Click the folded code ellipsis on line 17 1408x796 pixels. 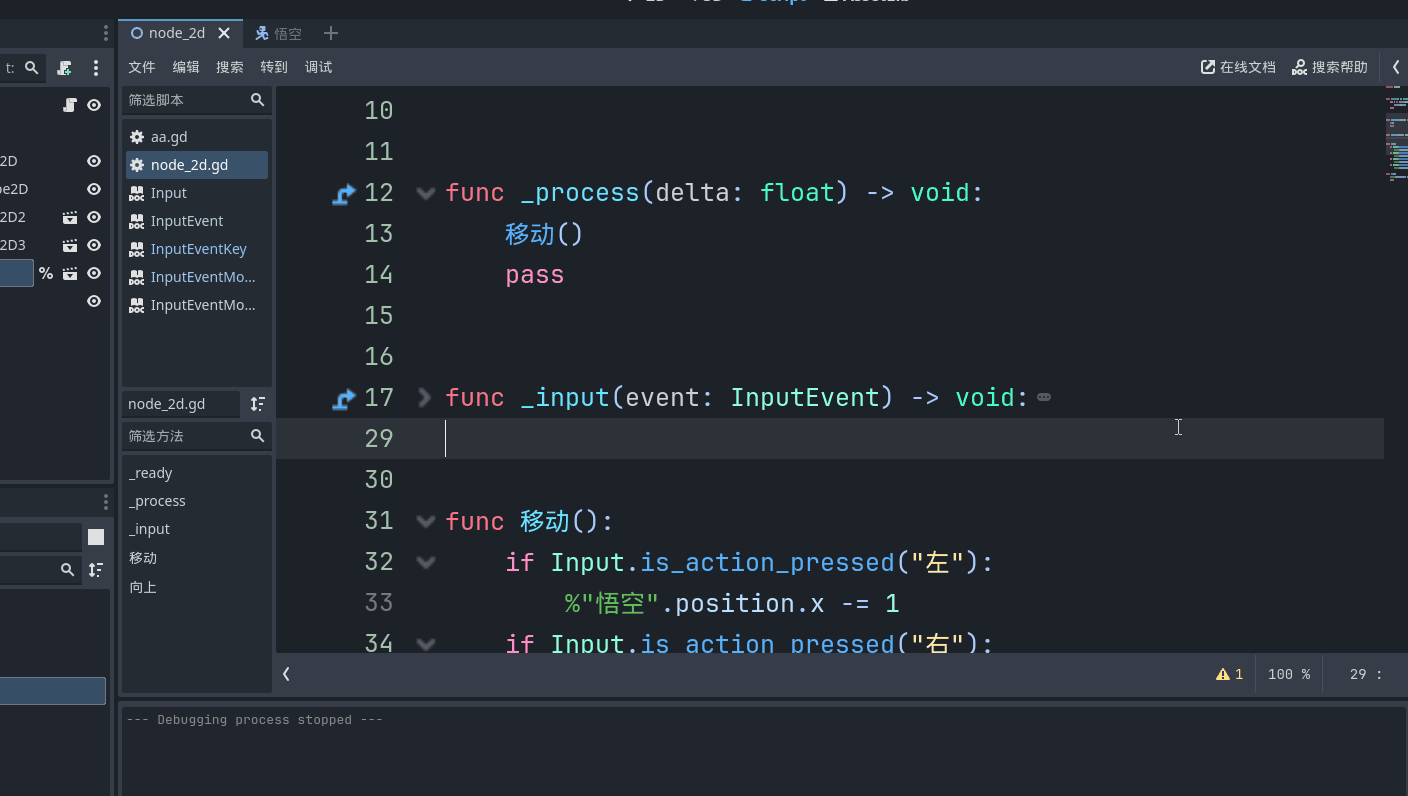[1044, 398]
